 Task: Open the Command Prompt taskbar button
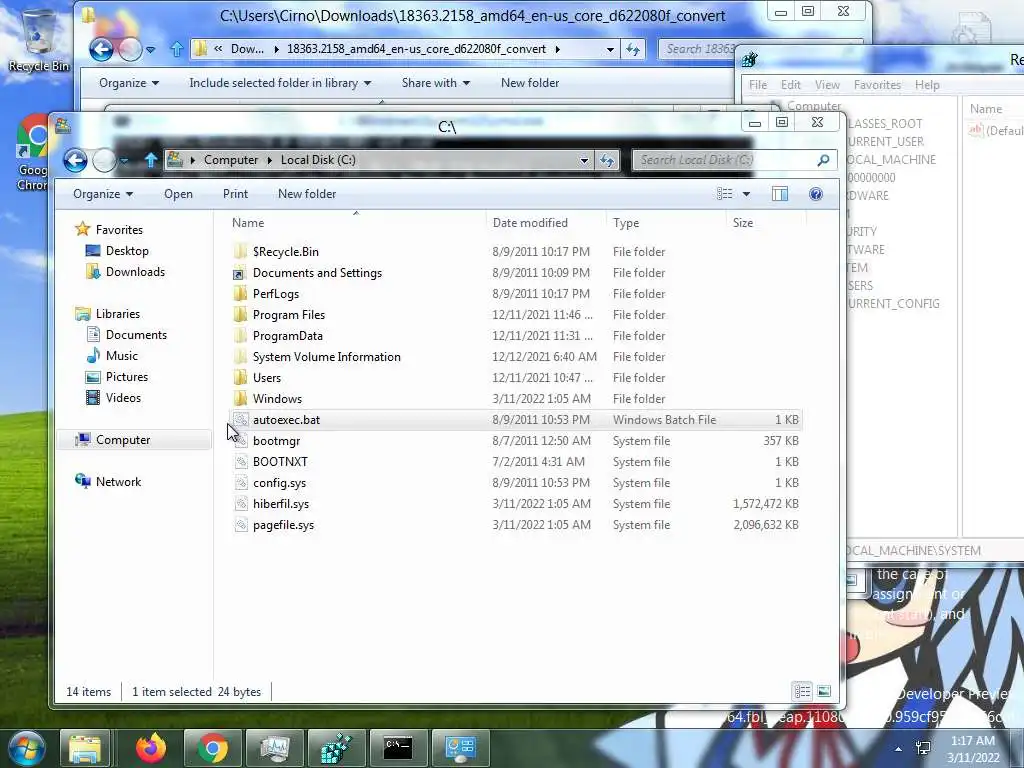click(398, 748)
